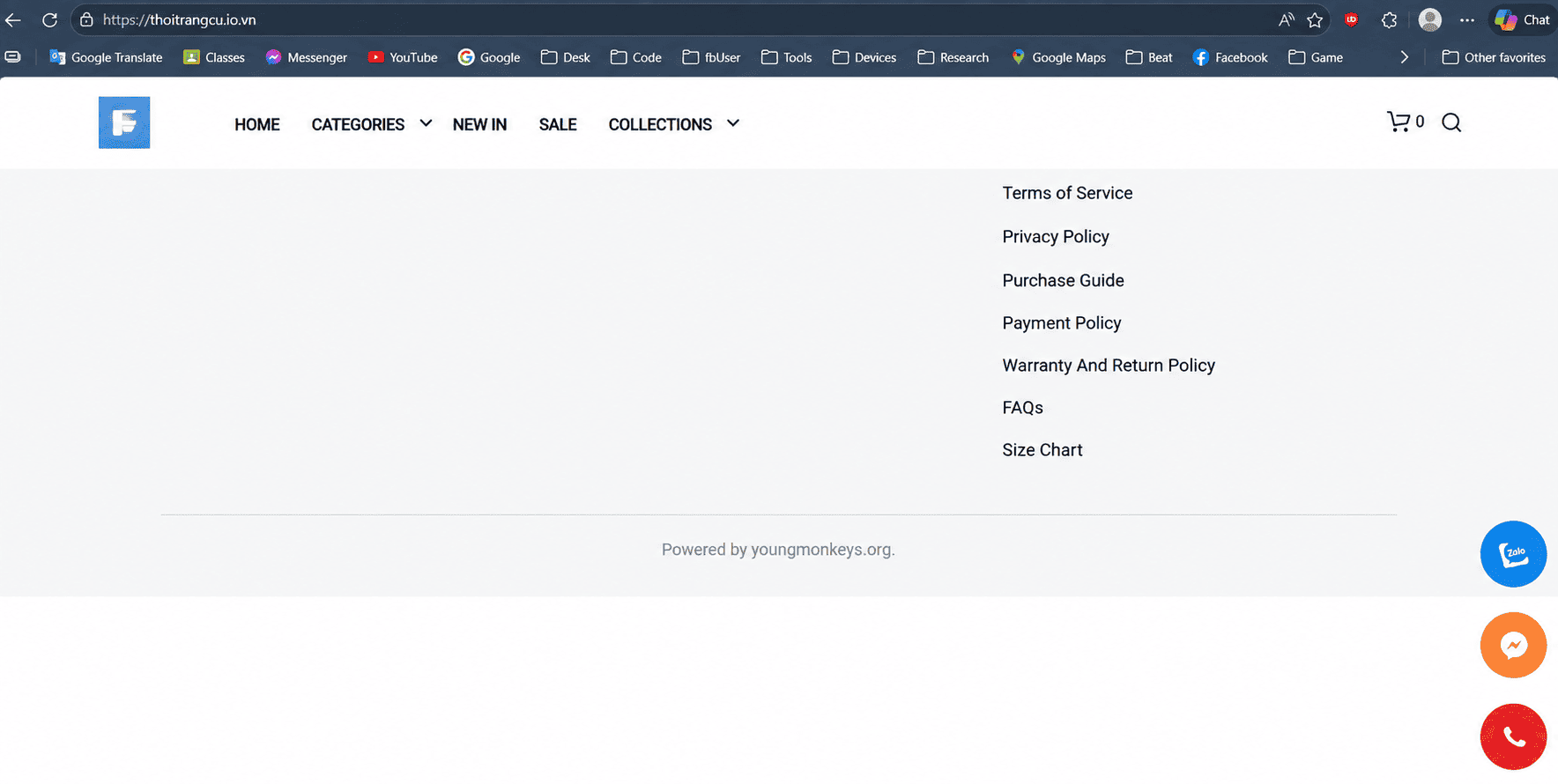Click the browser address bar URL

pyautogui.click(x=179, y=19)
